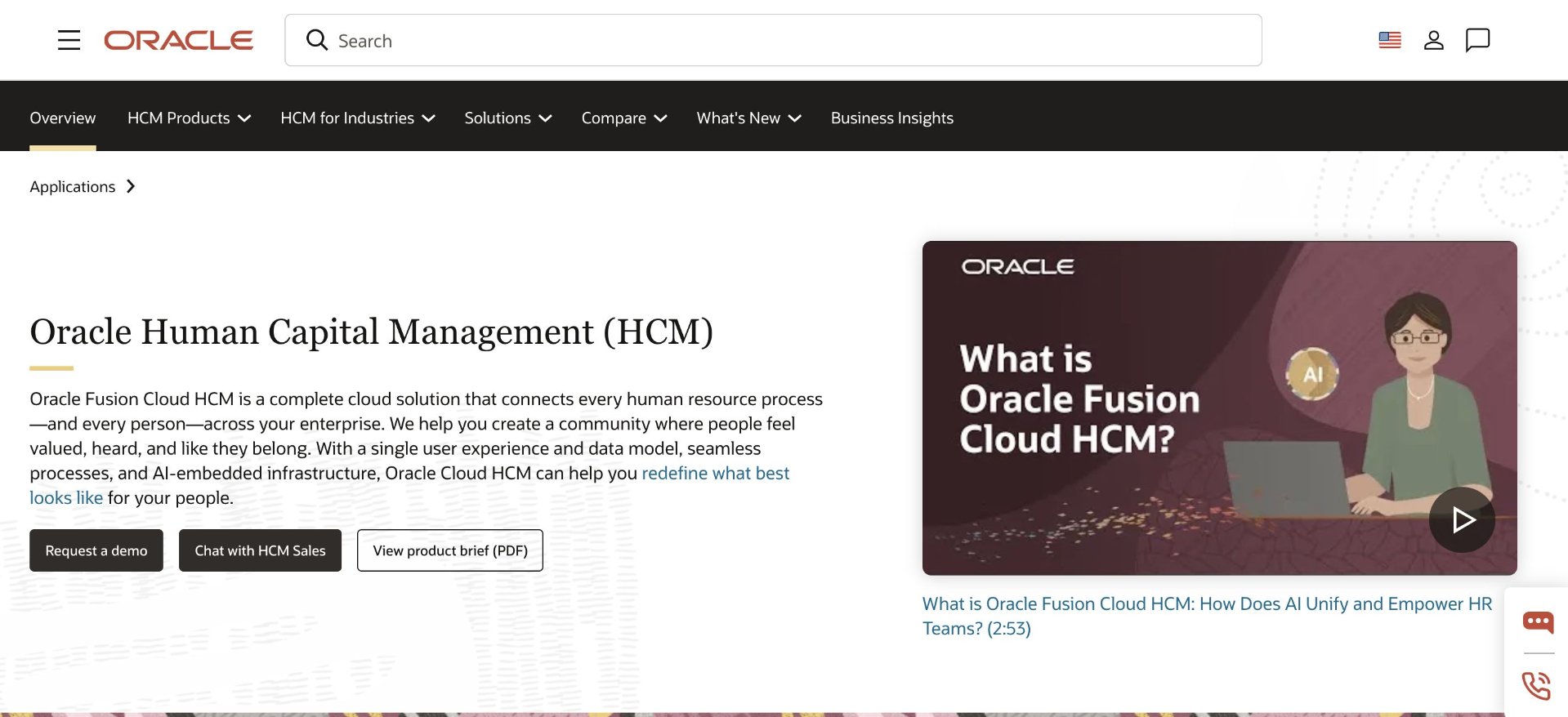Viewport: 1568px width, 717px height.
Task: Open the red live chat widget icon
Action: [1538, 622]
